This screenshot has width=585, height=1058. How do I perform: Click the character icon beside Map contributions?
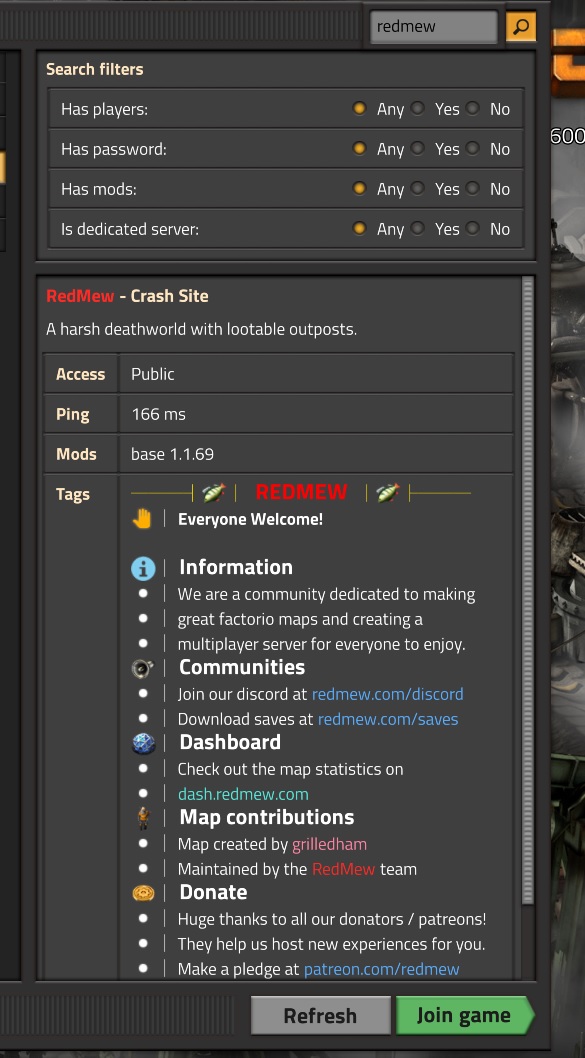143,818
